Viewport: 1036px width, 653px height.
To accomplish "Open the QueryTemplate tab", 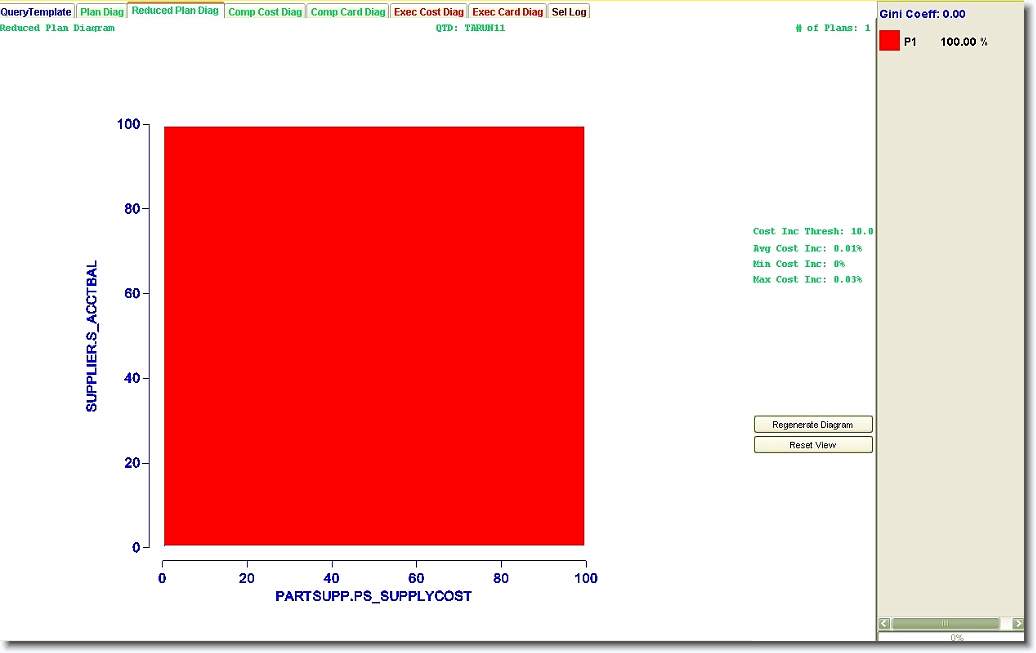I will point(37,12).
